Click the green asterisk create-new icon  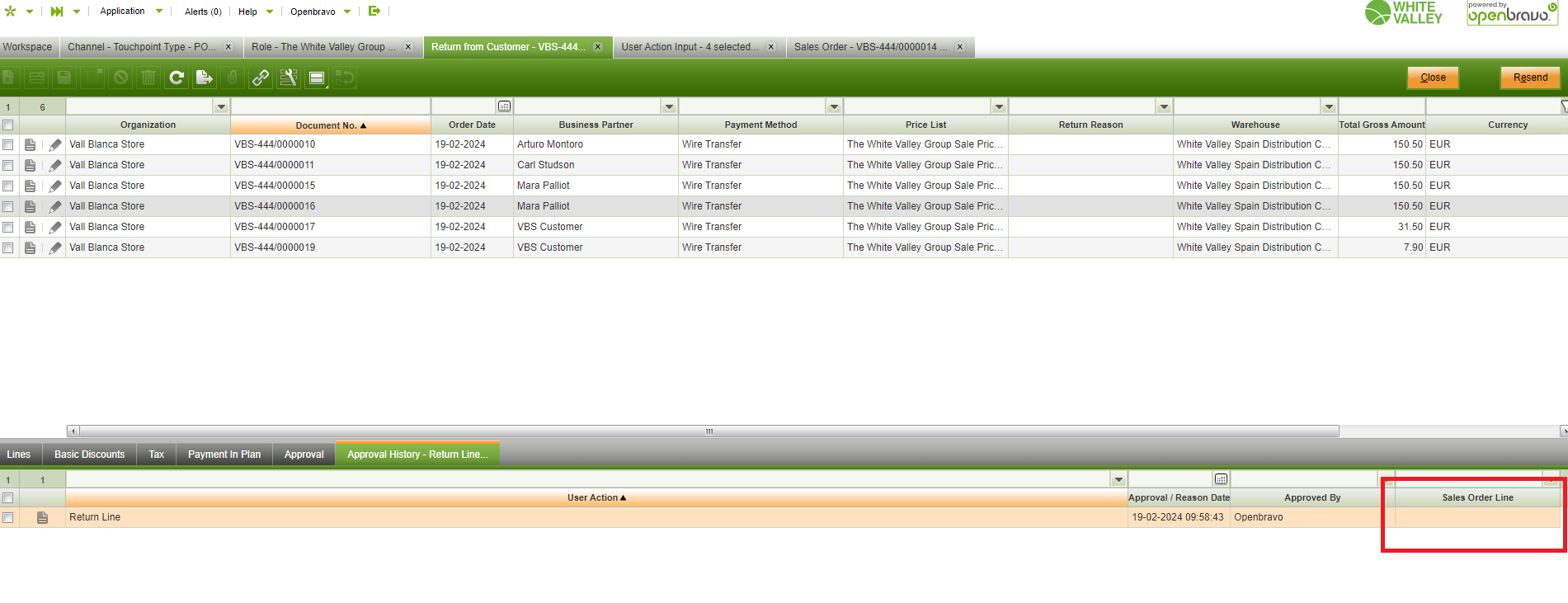click(11, 12)
